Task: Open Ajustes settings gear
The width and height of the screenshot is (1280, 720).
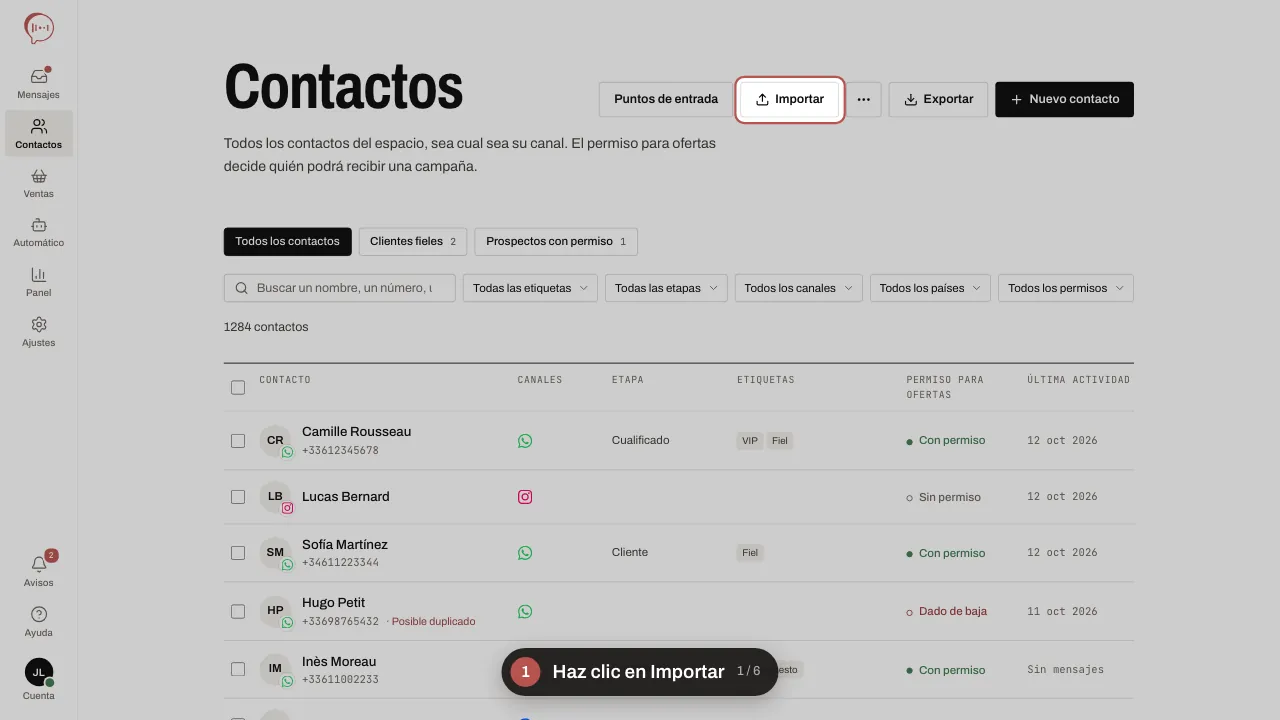Action: point(39,332)
